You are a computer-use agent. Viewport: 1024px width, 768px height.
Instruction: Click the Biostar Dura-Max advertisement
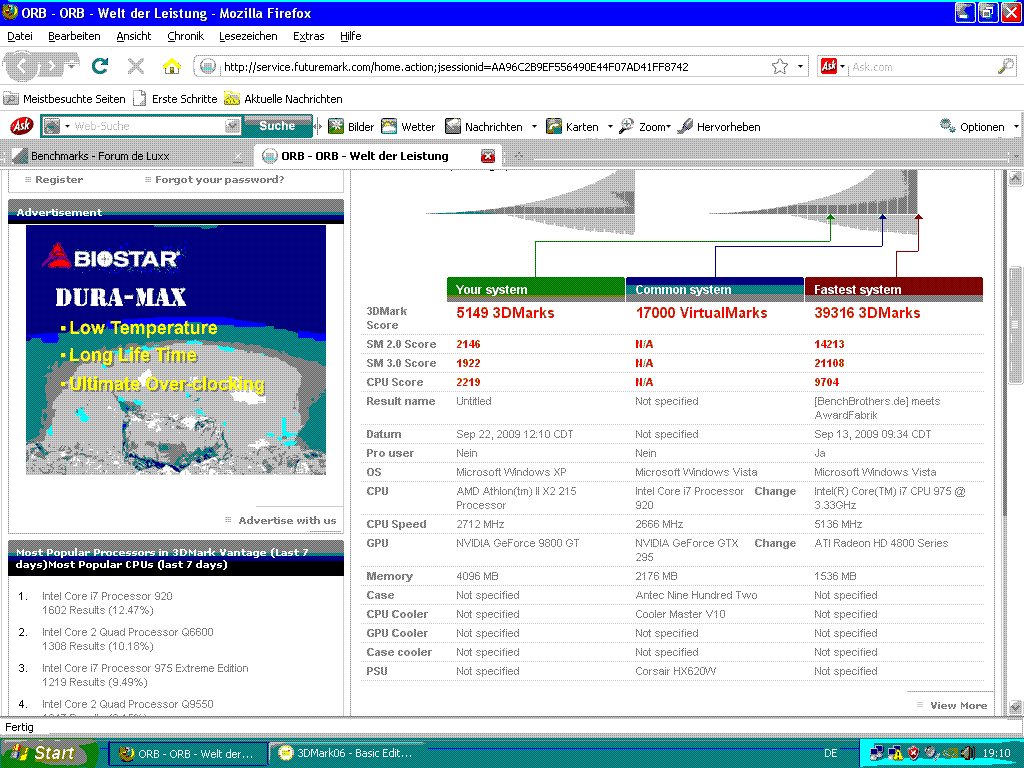pos(176,350)
